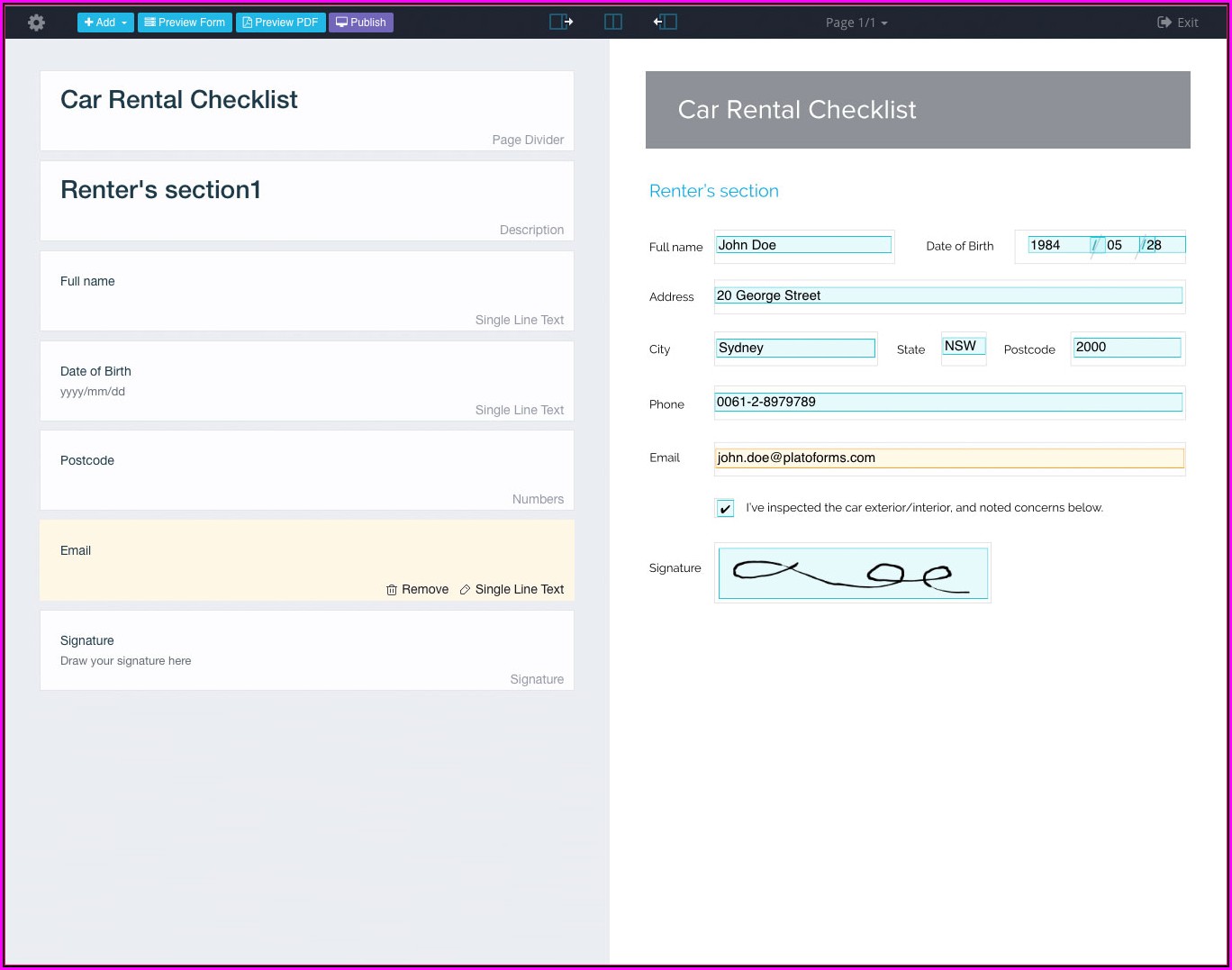The width and height of the screenshot is (1232, 970).
Task: Click the pencil icon on Email field
Action: tap(465, 590)
